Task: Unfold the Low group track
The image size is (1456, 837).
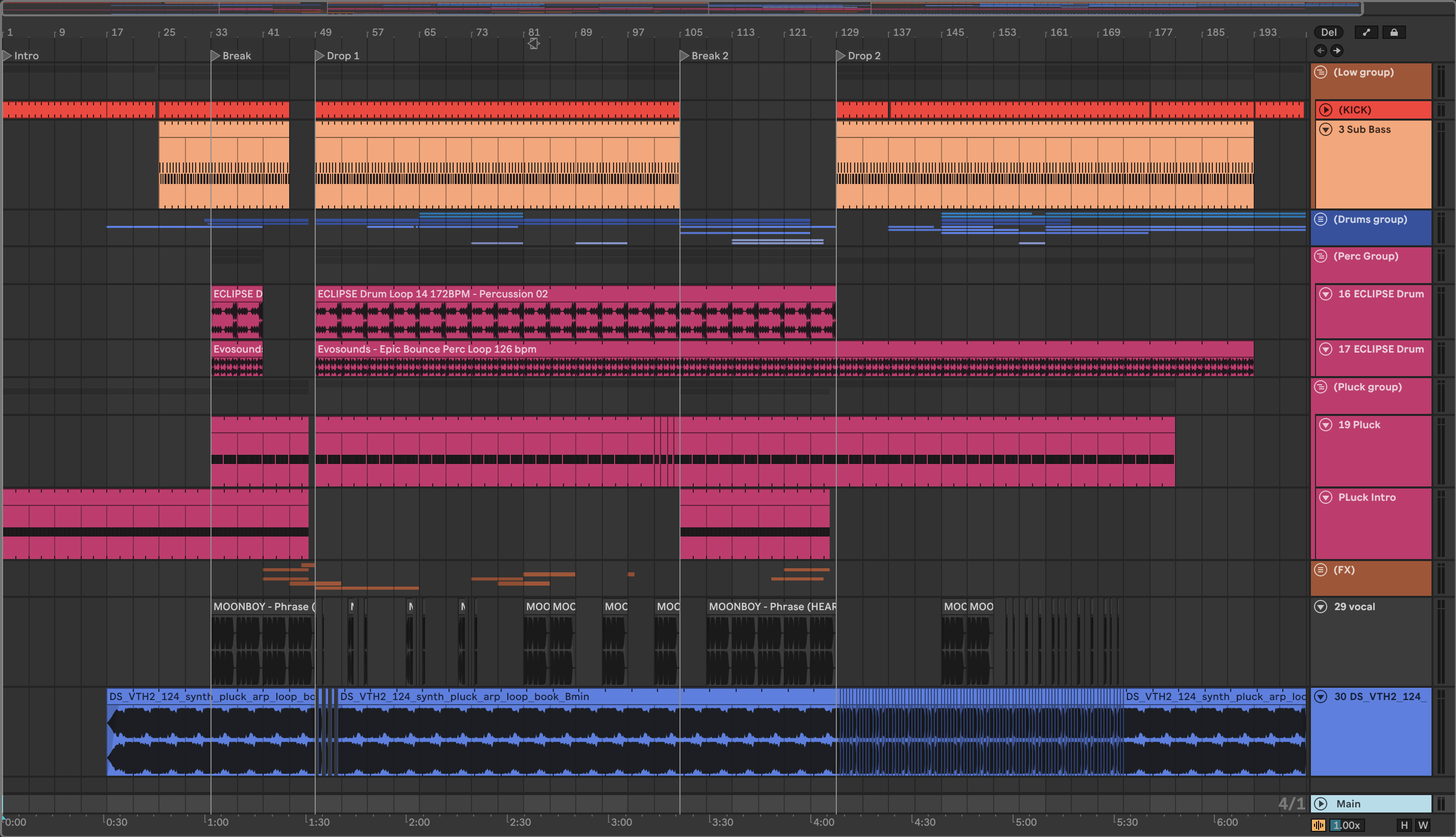Action: coord(1321,73)
